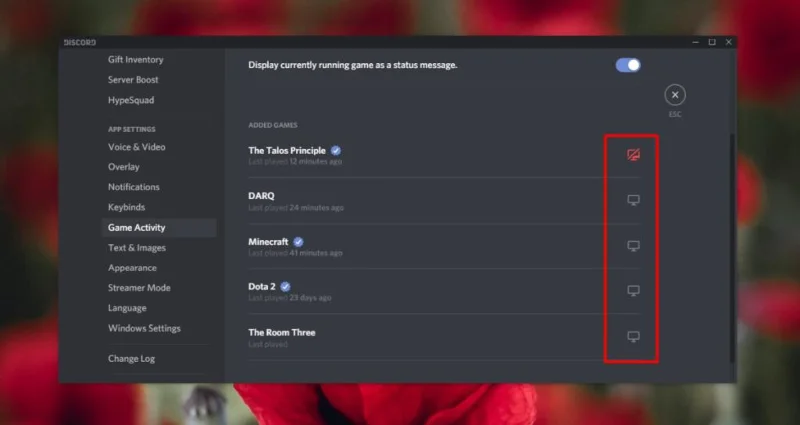Click Minecraft game name
Image resolution: width=800 pixels, height=425 pixels.
tap(268, 242)
